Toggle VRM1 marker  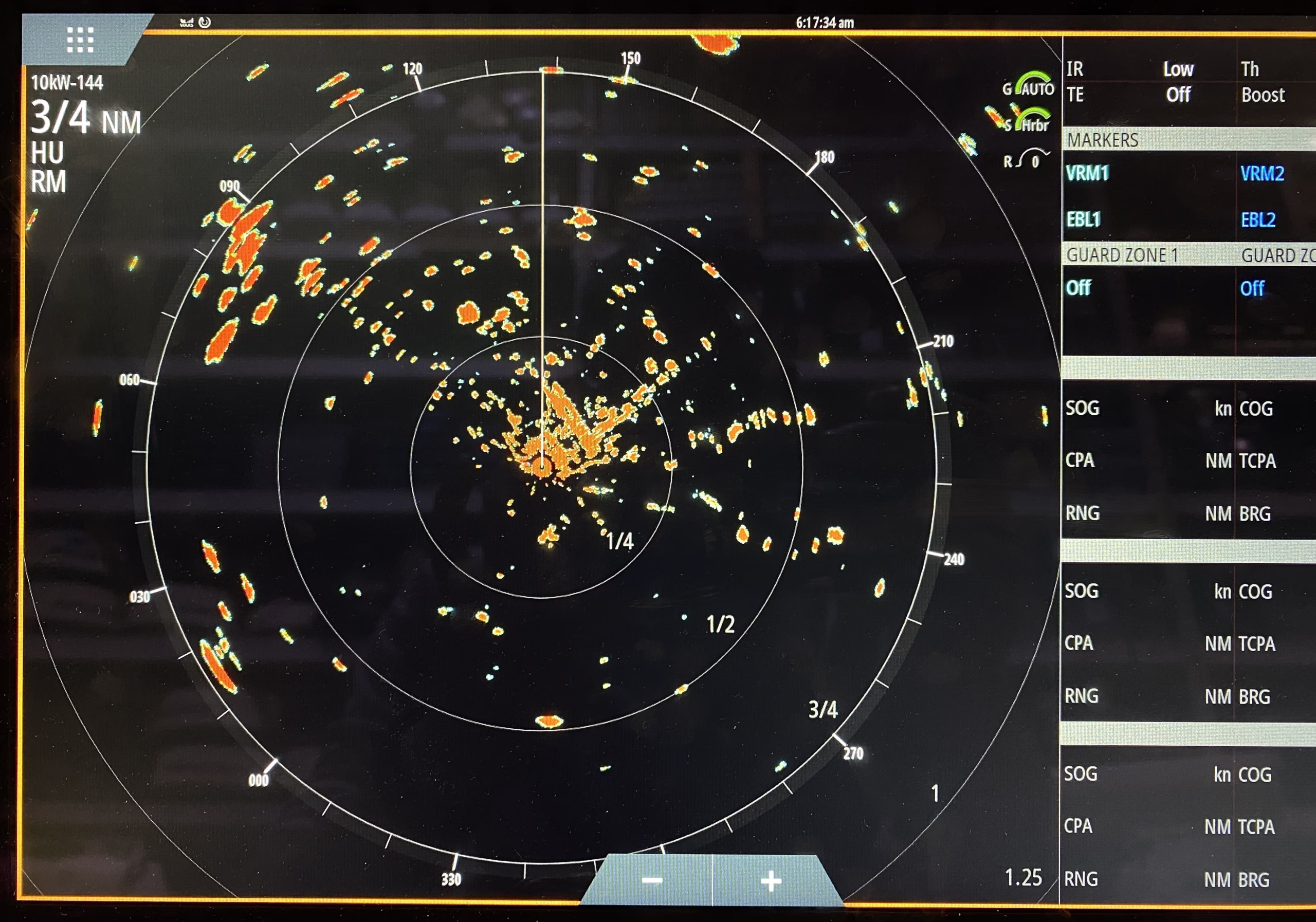(x=1087, y=173)
